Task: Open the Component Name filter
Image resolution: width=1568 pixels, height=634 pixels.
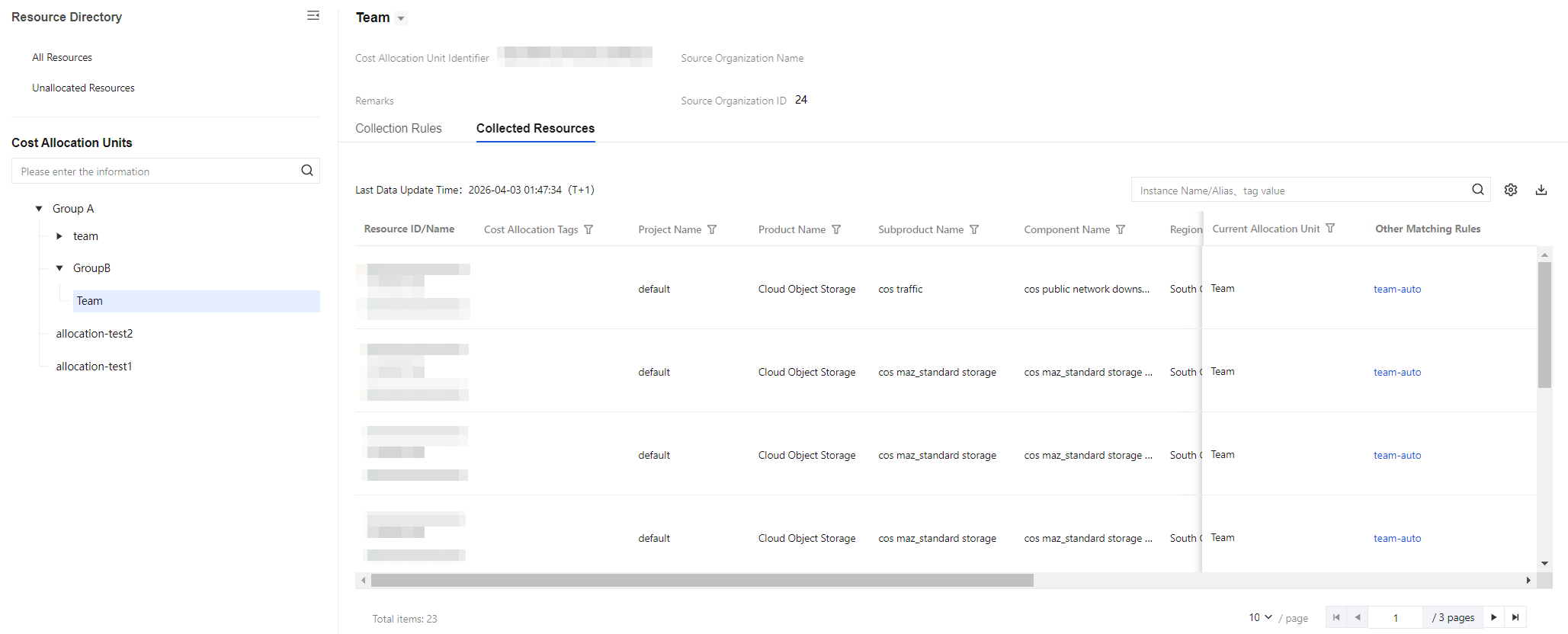Action: coord(1121,229)
